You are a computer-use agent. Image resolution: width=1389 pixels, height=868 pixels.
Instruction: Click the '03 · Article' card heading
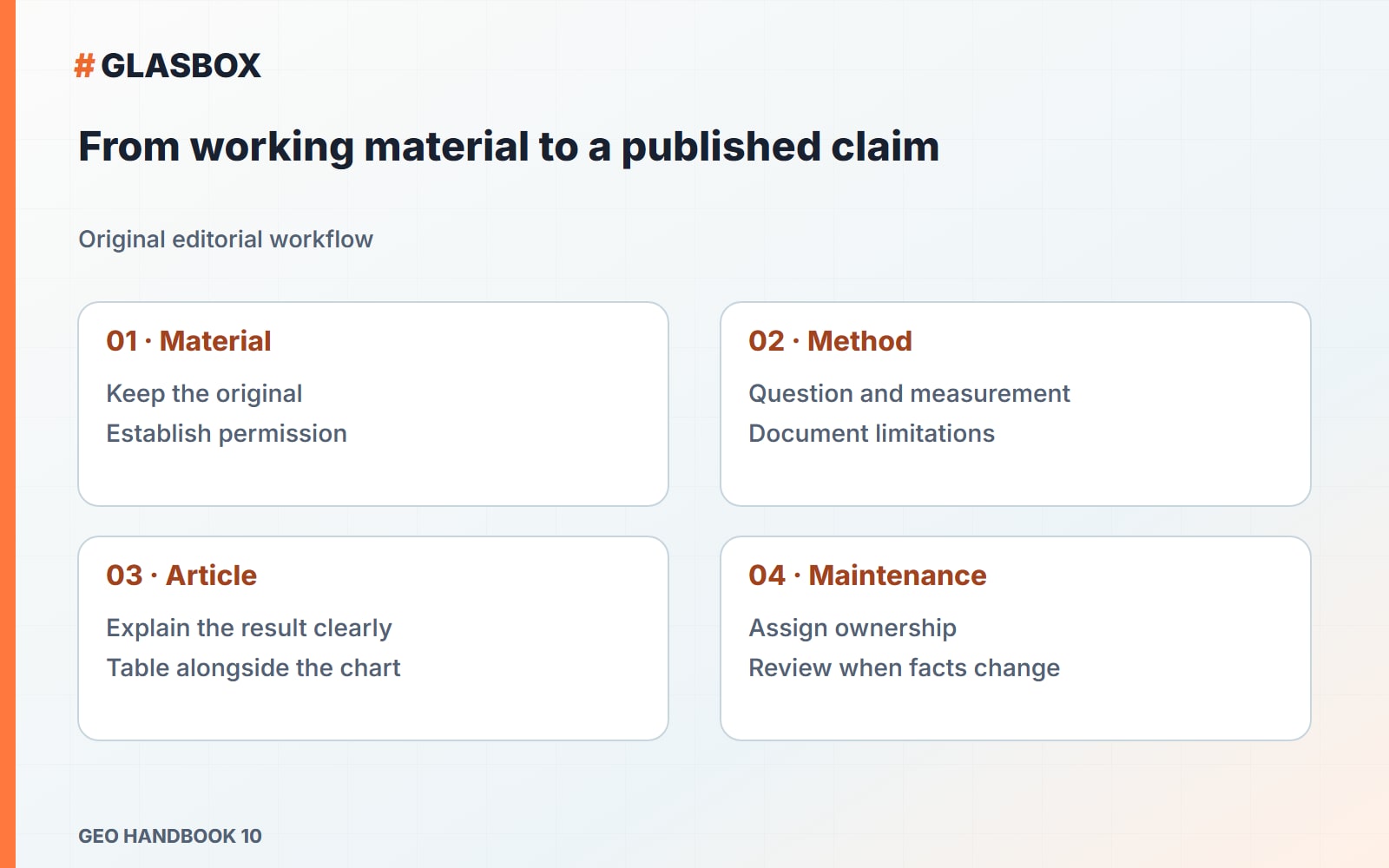(x=181, y=575)
